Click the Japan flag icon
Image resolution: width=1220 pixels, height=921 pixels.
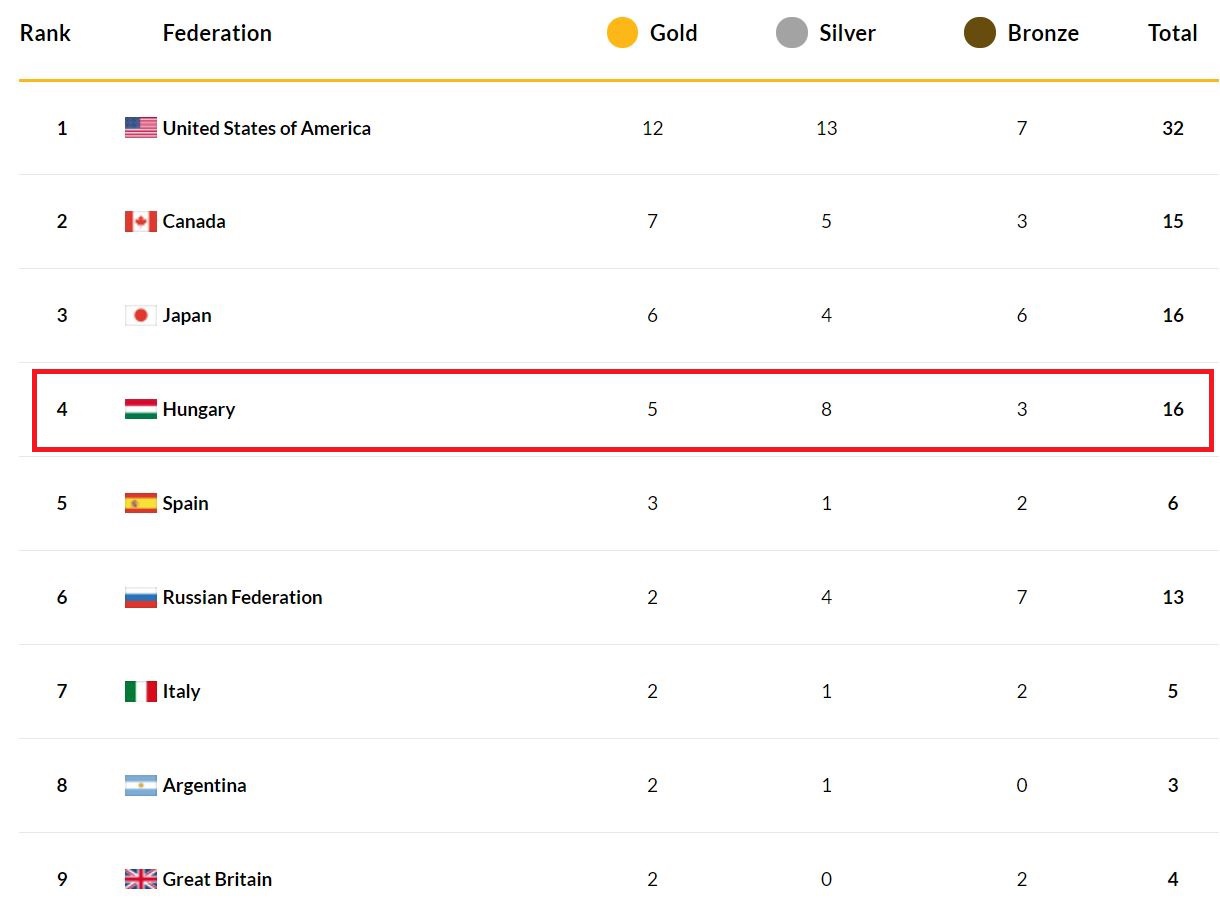(140, 316)
